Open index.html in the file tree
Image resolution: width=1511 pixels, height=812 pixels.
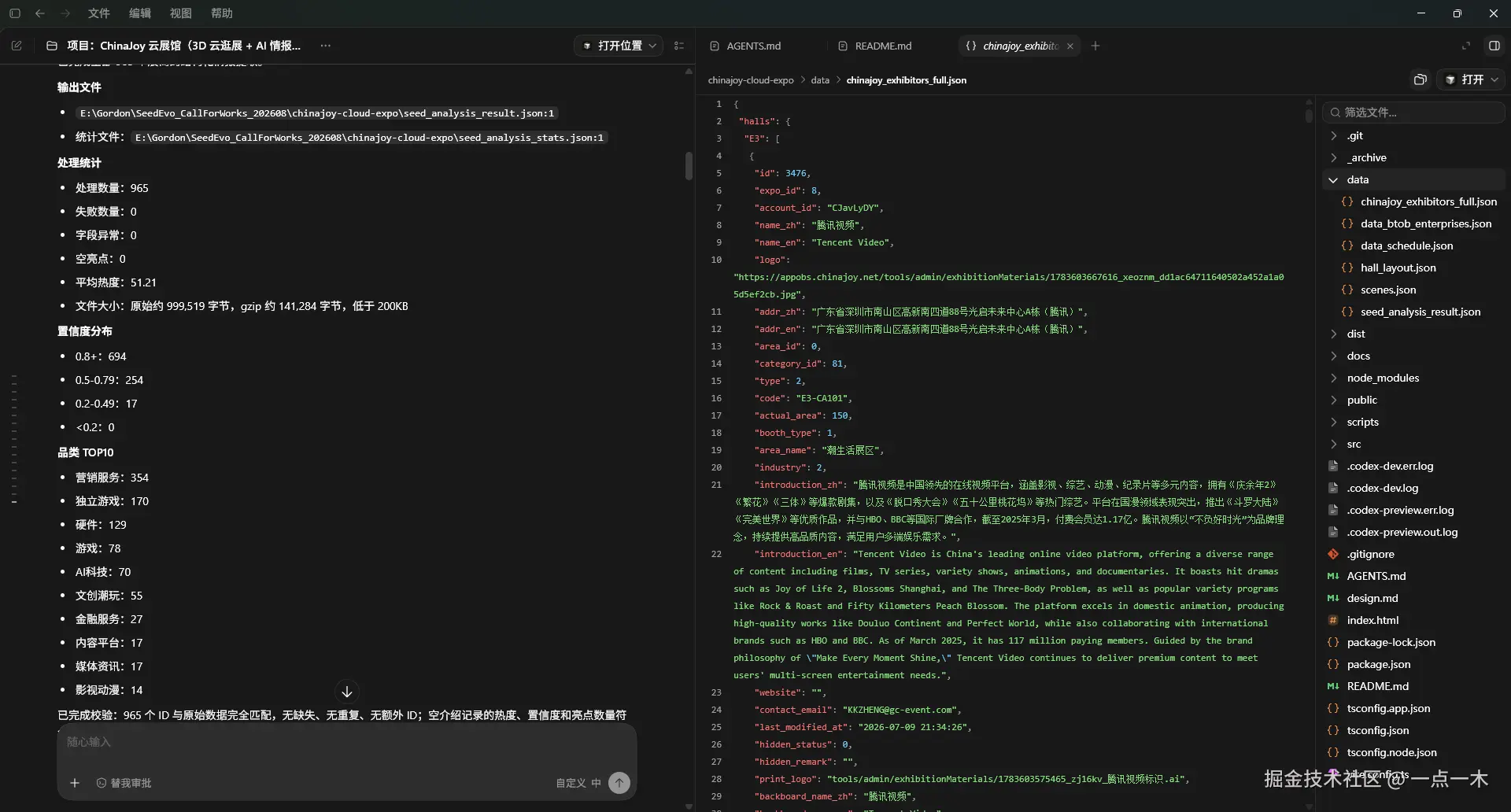(1372, 620)
